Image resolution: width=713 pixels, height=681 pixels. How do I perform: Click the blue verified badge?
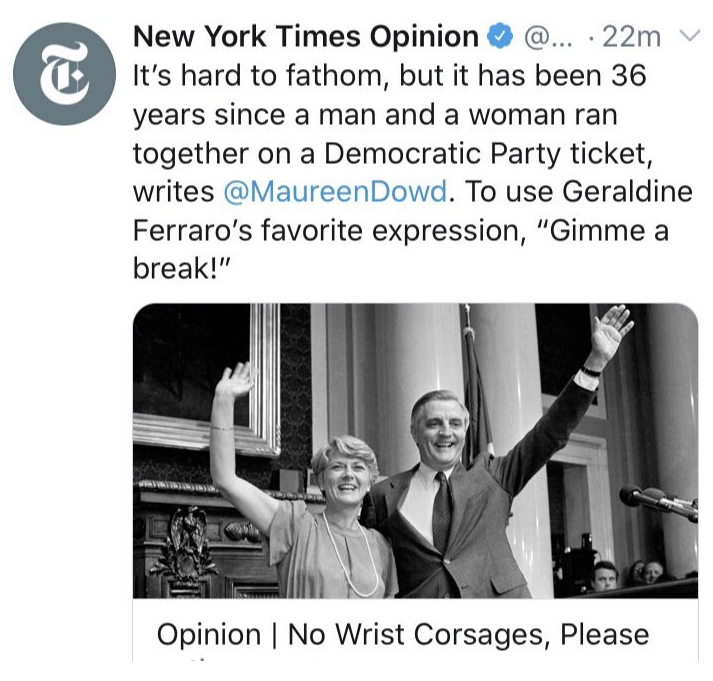500,38
